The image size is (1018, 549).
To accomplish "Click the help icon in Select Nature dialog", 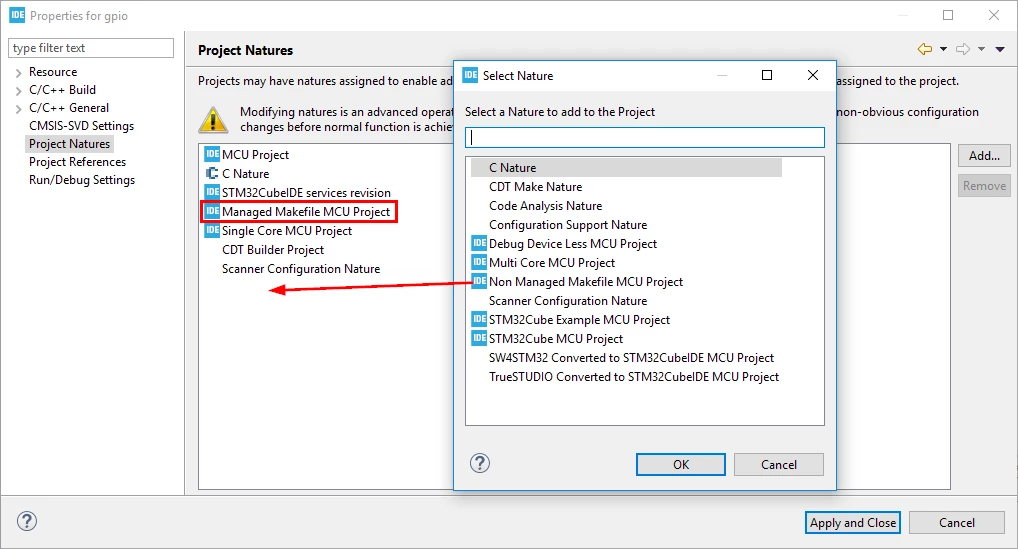I will point(480,463).
